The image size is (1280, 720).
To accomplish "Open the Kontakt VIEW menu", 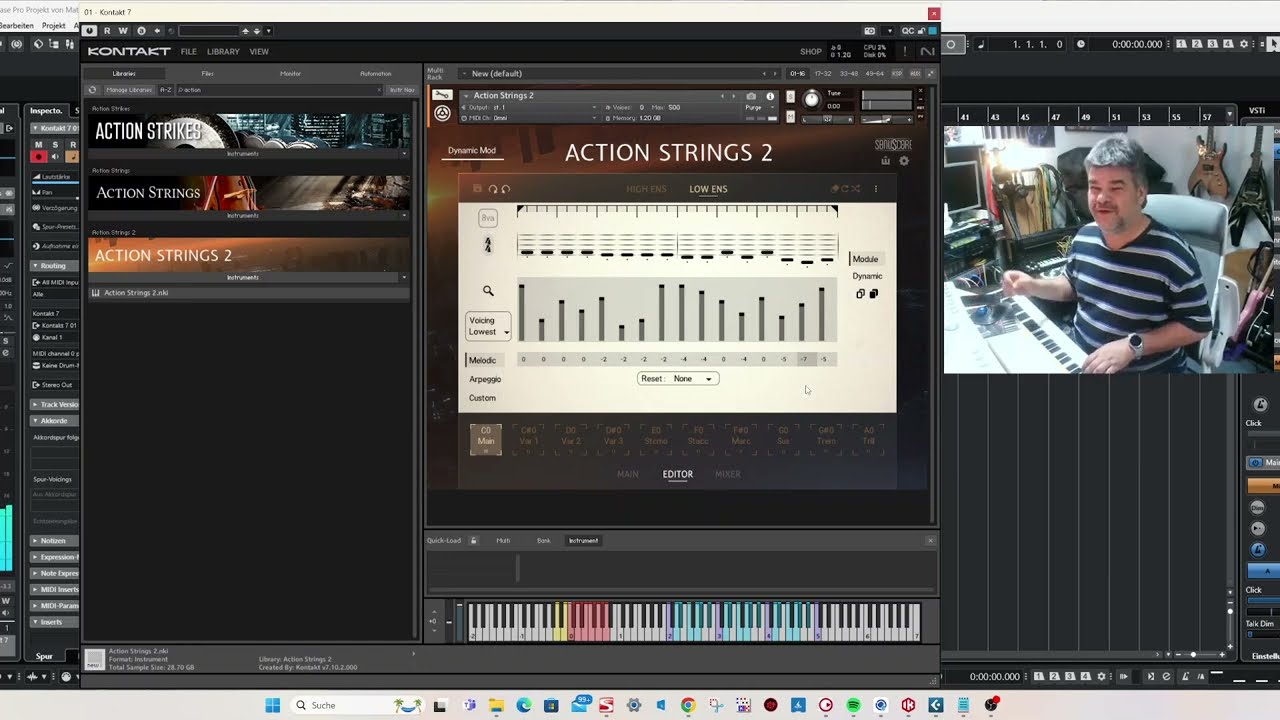I will tap(259, 51).
